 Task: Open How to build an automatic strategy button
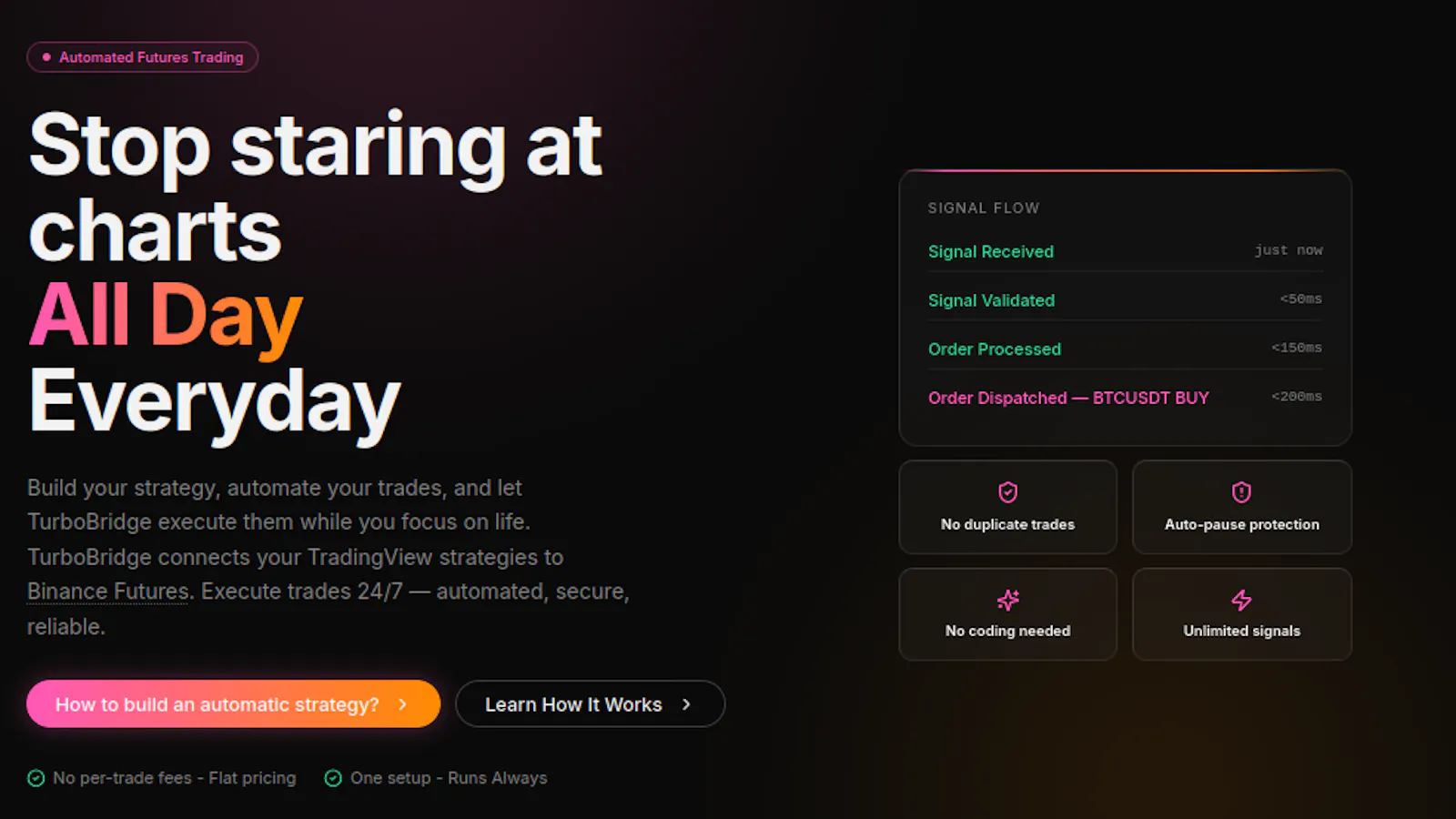pos(233,704)
